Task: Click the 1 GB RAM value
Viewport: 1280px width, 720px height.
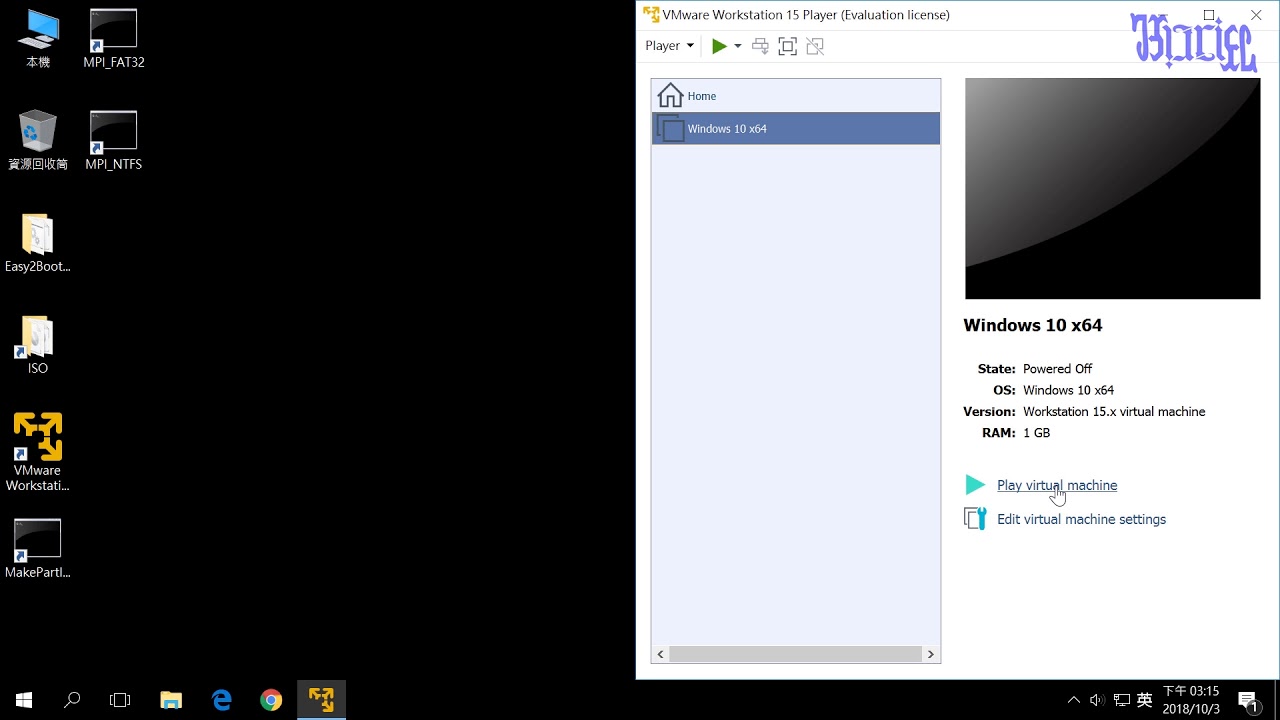Action: (x=1037, y=433)
